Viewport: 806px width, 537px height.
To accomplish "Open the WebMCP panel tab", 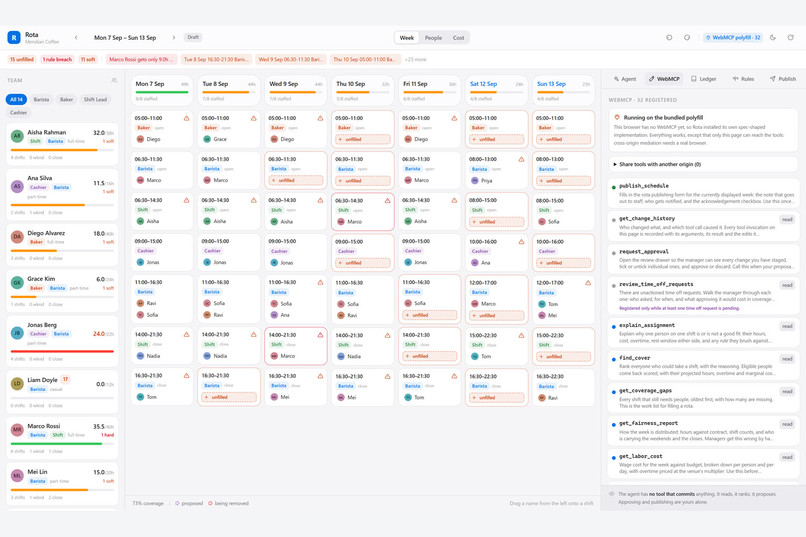I will click(664, 79).
